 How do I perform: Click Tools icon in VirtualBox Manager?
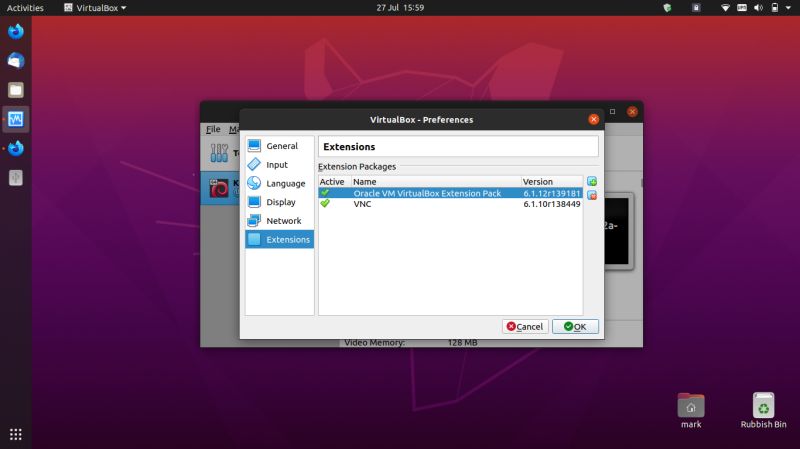(219, 153)
